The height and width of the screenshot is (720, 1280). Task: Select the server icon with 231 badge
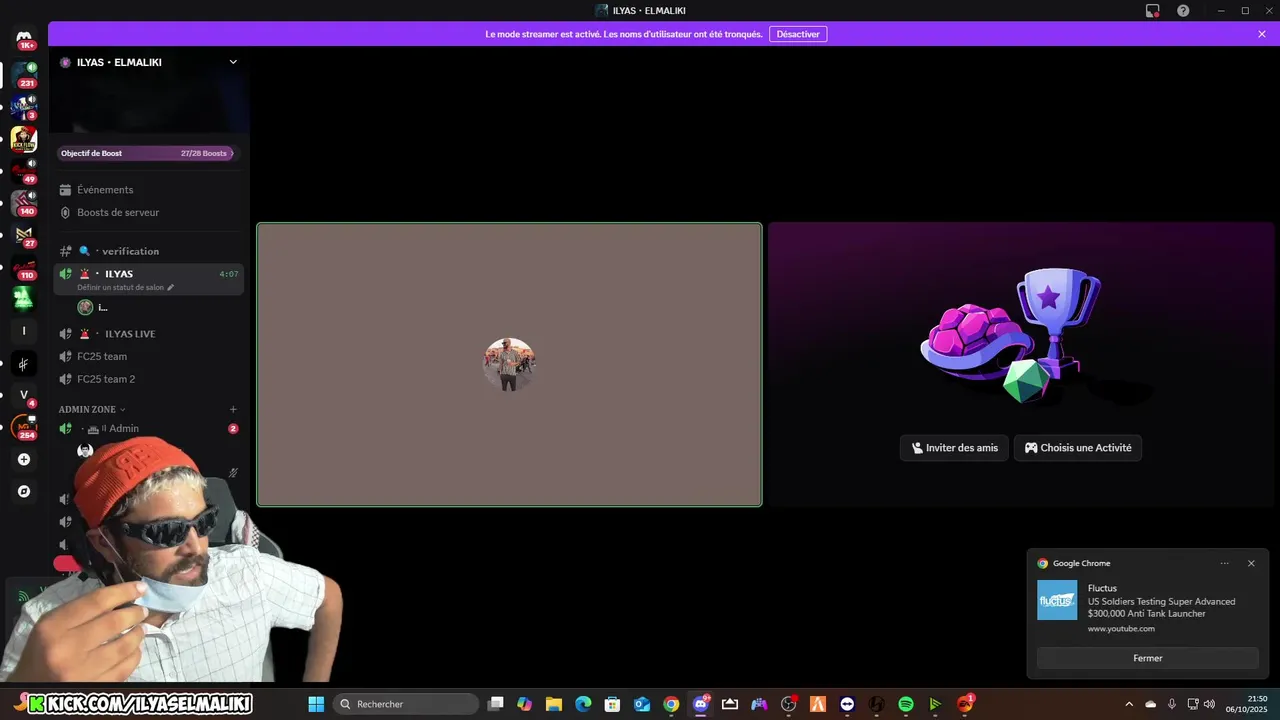(x=24, y=74)
